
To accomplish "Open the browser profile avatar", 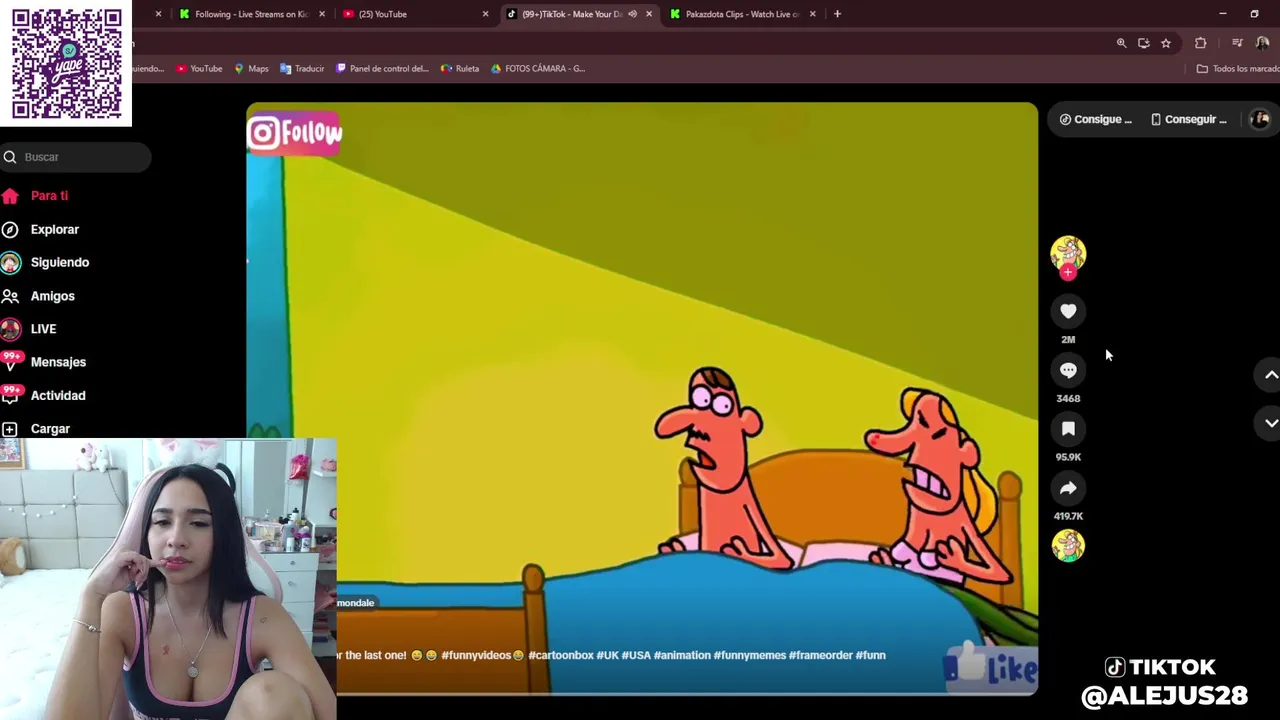I will pos(1262,43).
